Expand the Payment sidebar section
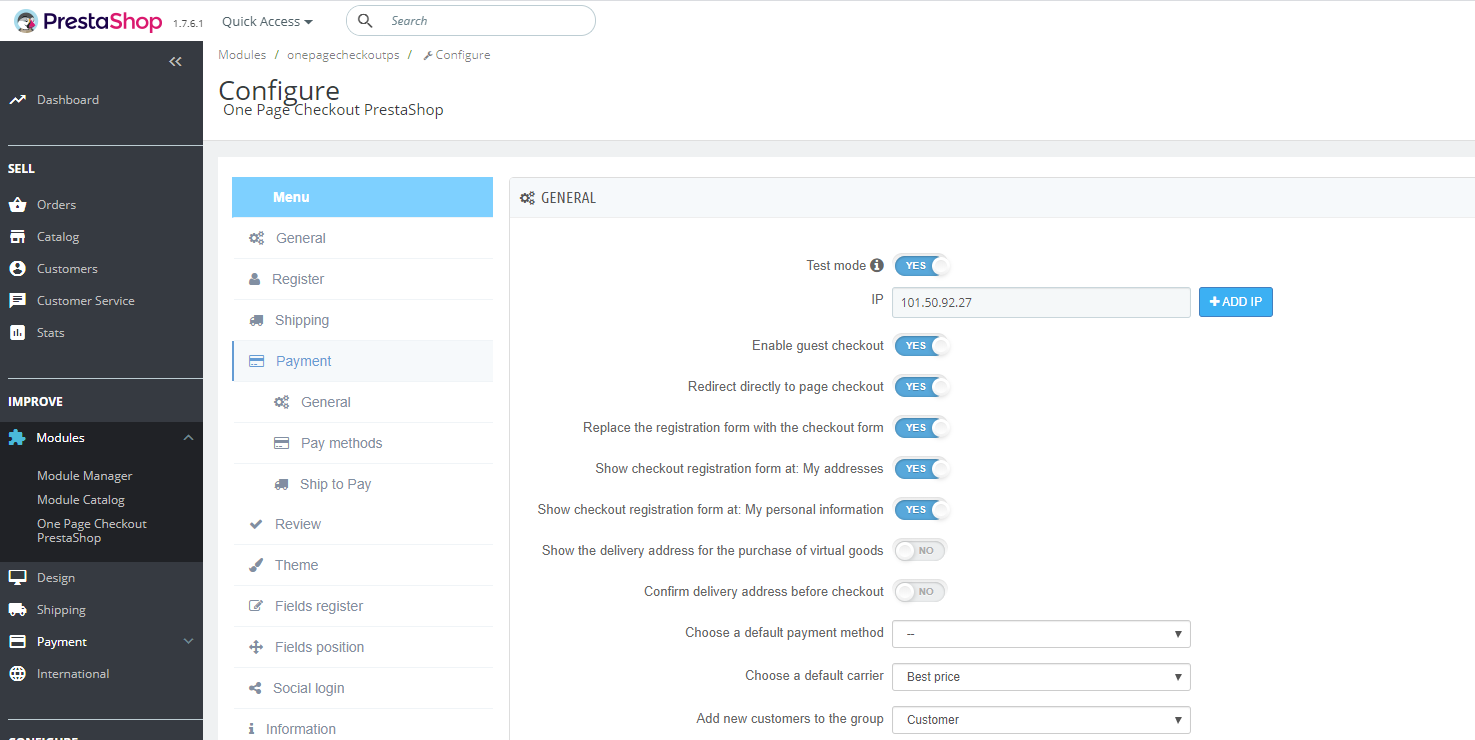The image size is (1475, 740). 188,642
